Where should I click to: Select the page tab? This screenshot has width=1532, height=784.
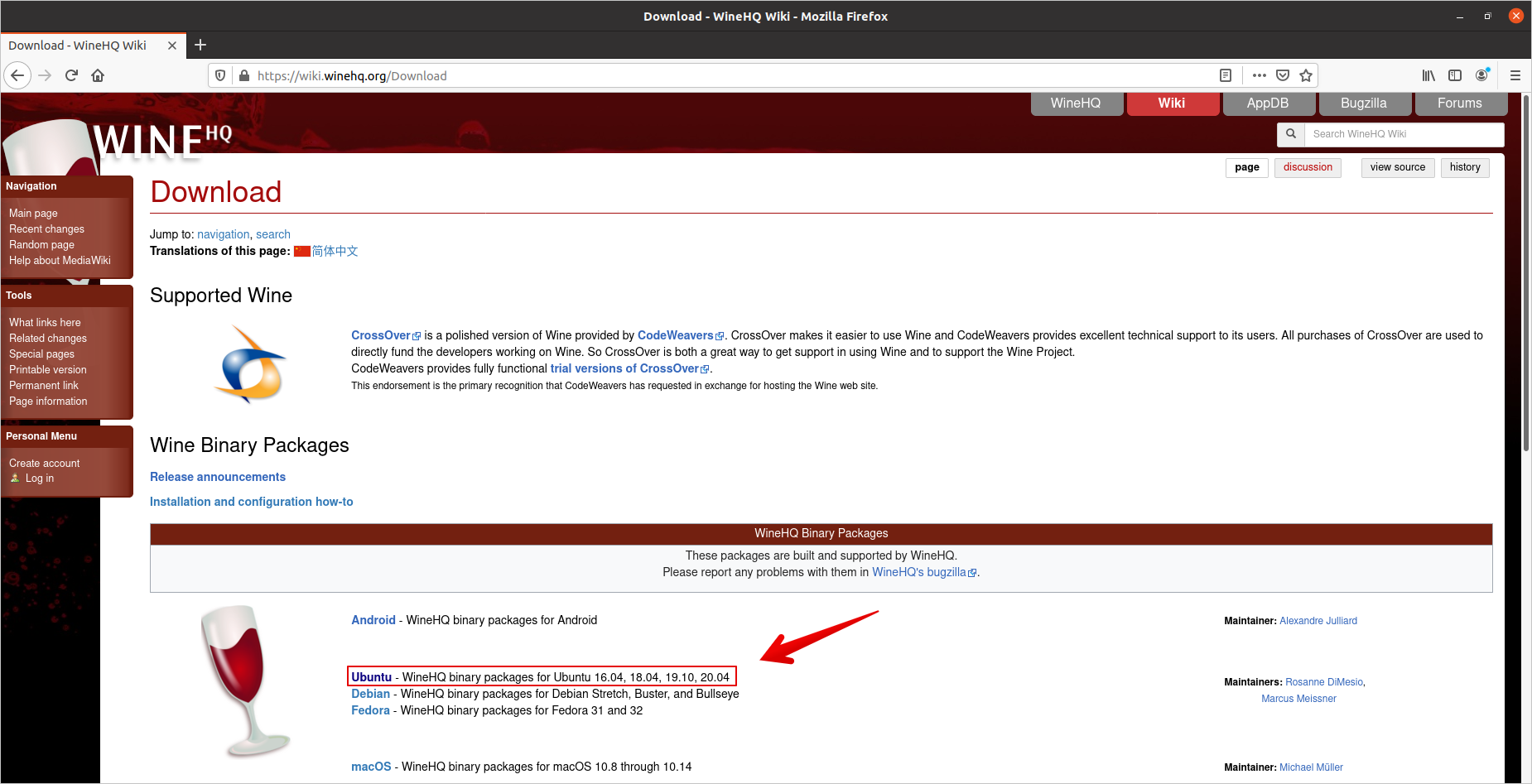point(1247,167)
